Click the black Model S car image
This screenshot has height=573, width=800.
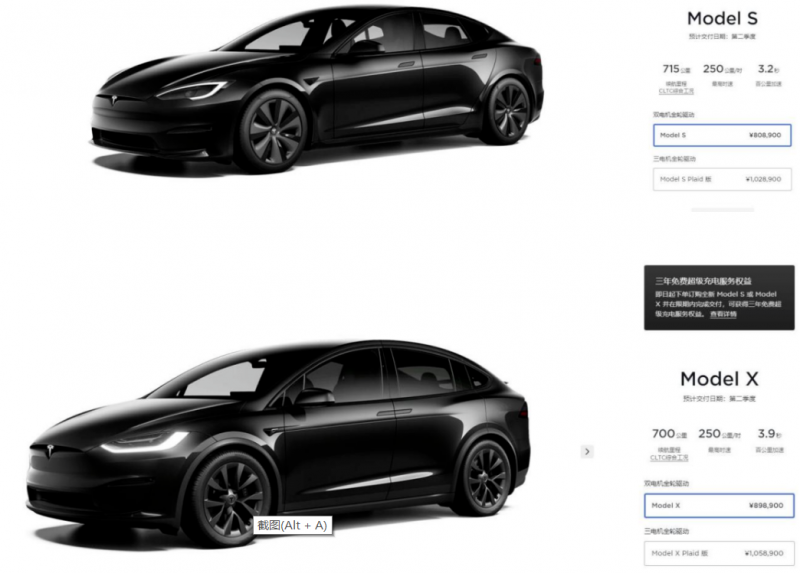[x=317, y=91]
